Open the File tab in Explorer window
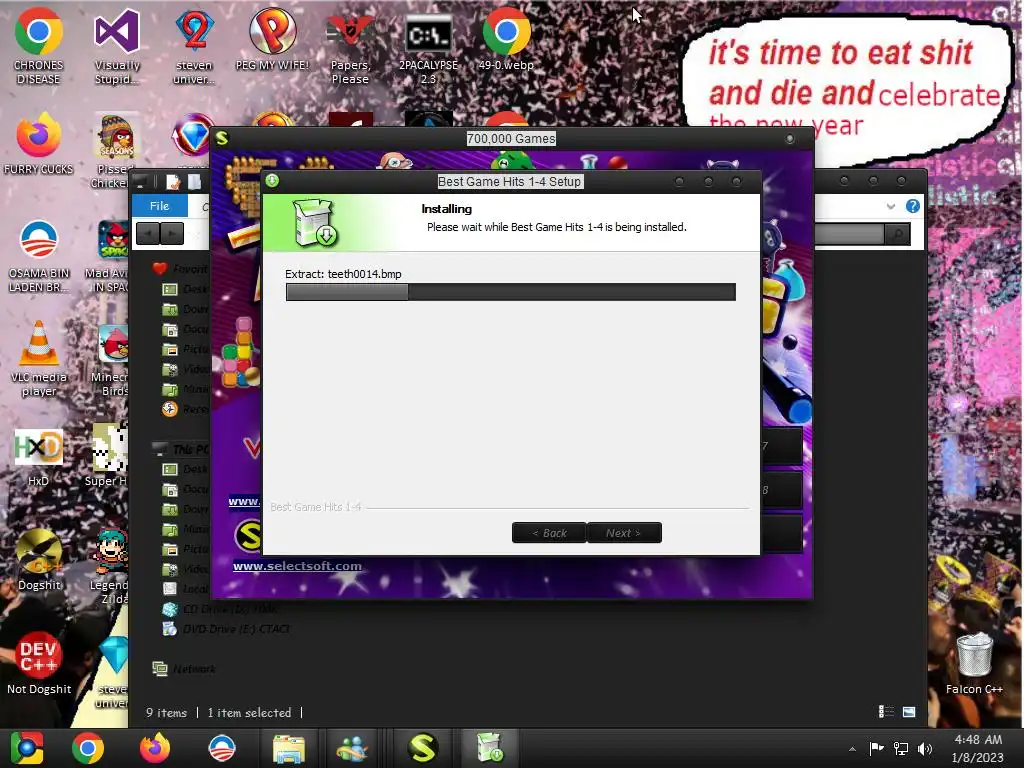 tap(159, 206)
